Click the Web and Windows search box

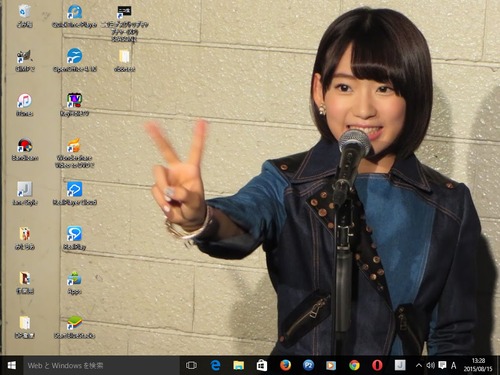[101, 365]
